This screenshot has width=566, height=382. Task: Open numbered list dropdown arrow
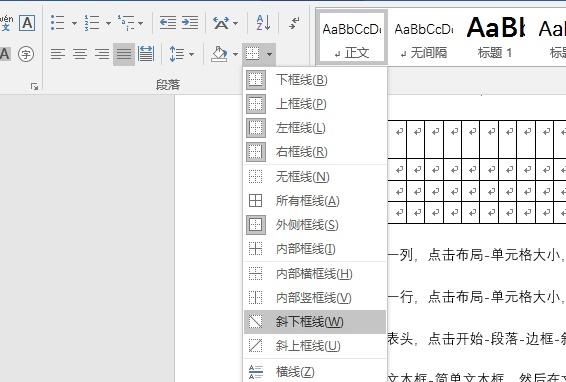click(x=108, y=23)
